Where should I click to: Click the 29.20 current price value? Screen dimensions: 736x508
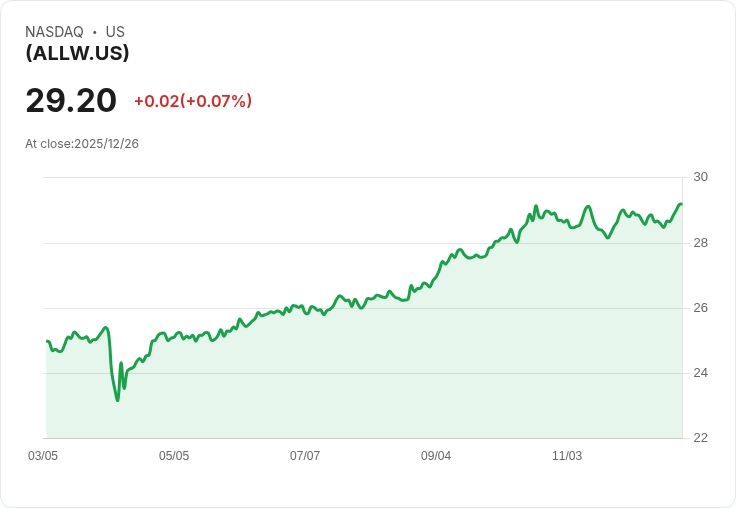tap(71, 100)
